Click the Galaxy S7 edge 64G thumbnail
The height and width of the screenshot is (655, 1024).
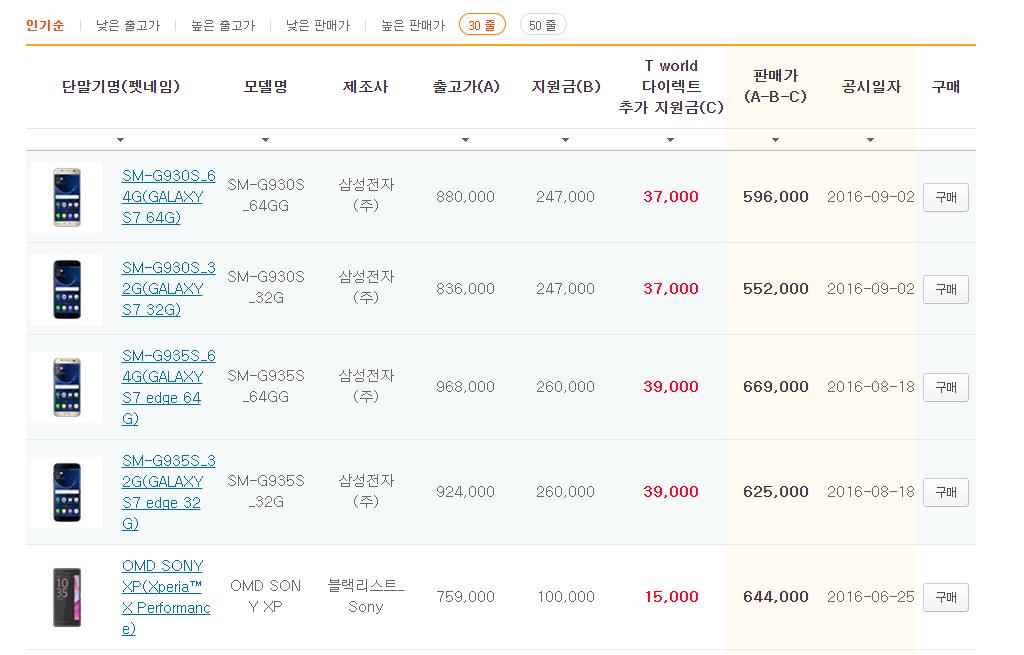[67, 387]
